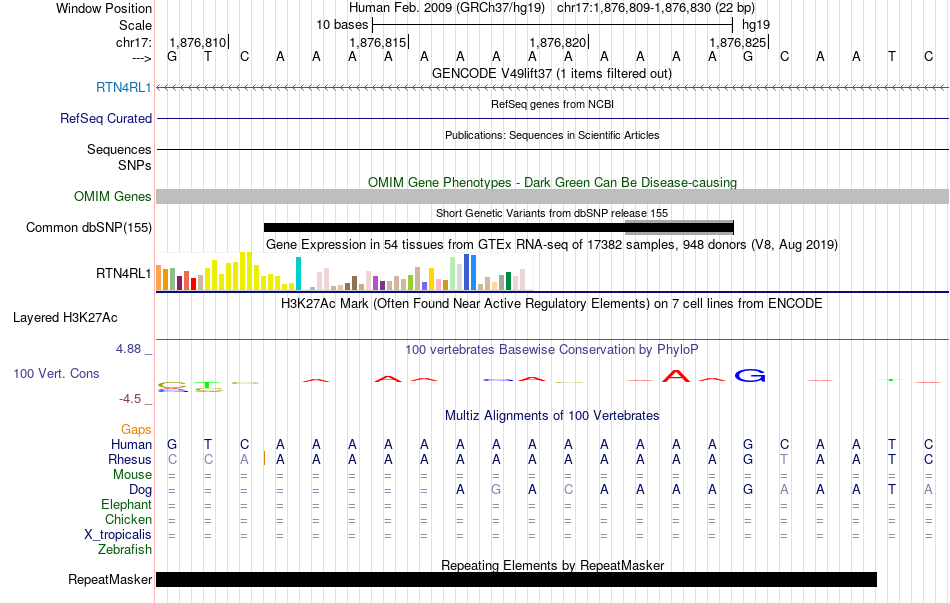Viewport: 950px width, 603px height.
Task: Click the 1,876,825 ruler position
Action: [x=737, y=42]
